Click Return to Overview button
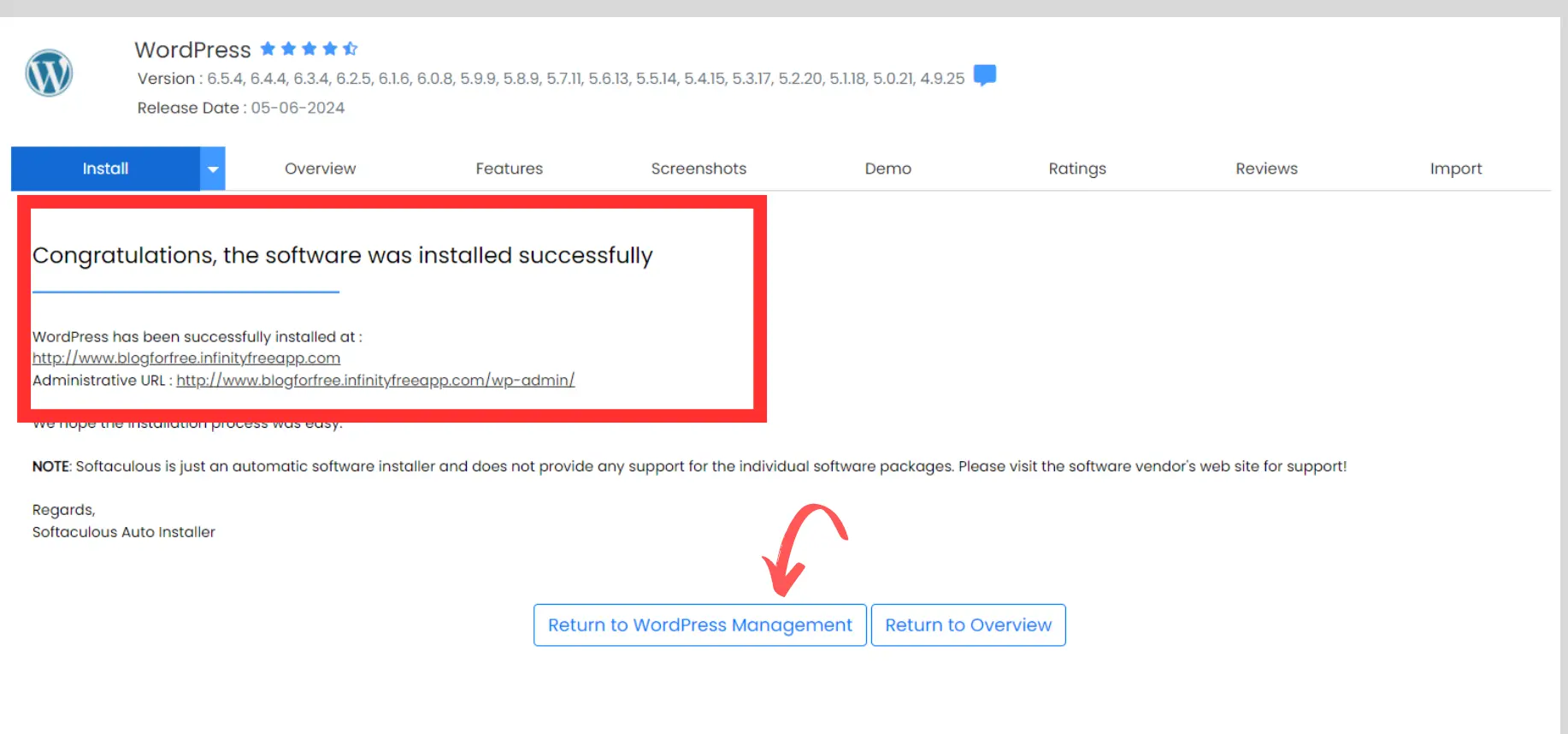Screen dimensions: 1568x734 point(968,625)
